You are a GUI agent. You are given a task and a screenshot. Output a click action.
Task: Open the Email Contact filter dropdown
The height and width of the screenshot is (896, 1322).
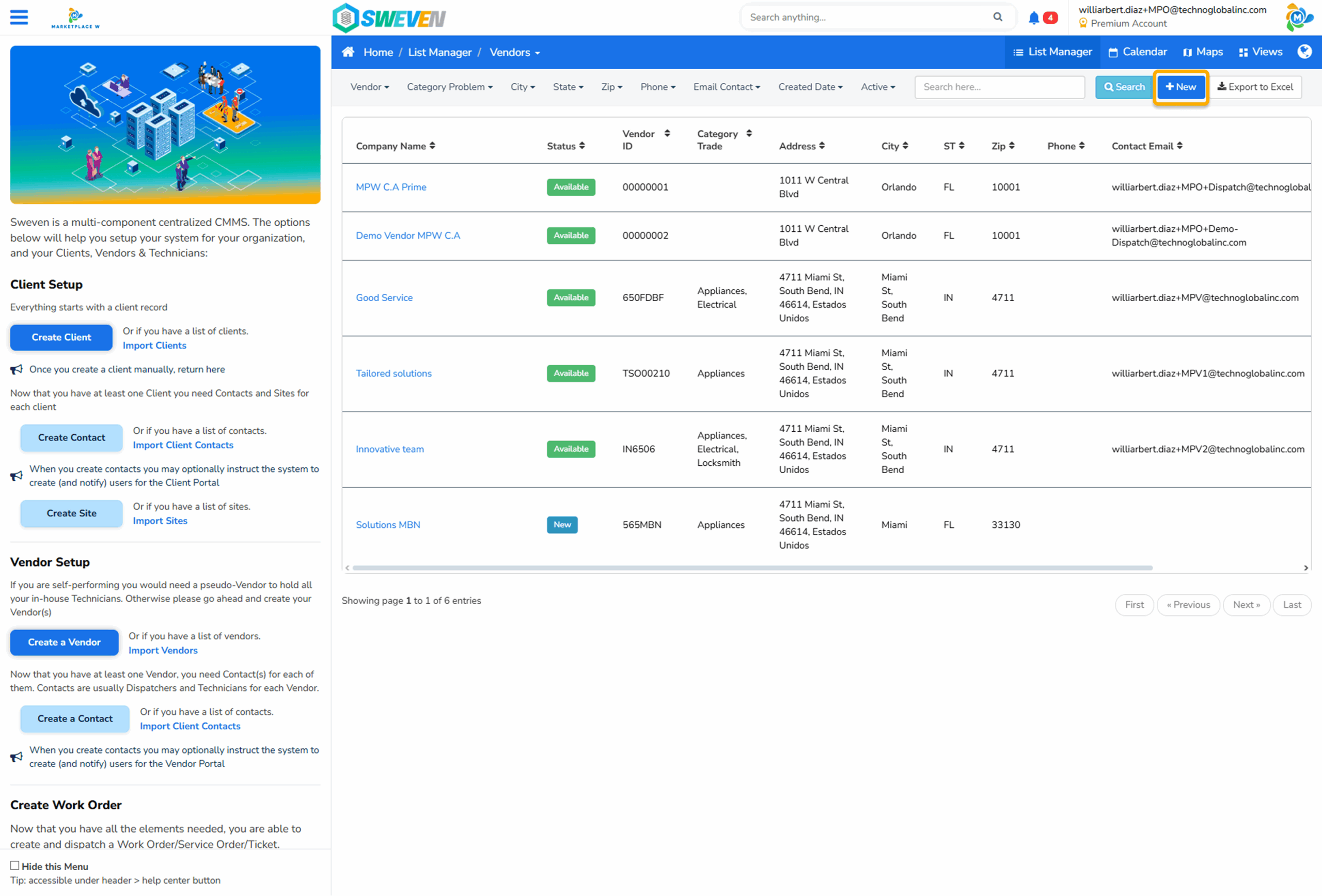(727, 87)
